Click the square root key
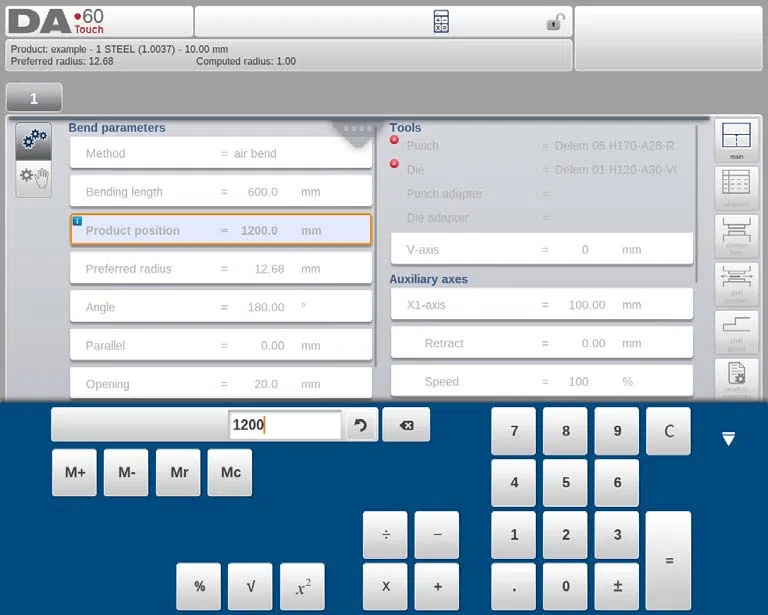The image size is (768, 615). click(250, 586)
